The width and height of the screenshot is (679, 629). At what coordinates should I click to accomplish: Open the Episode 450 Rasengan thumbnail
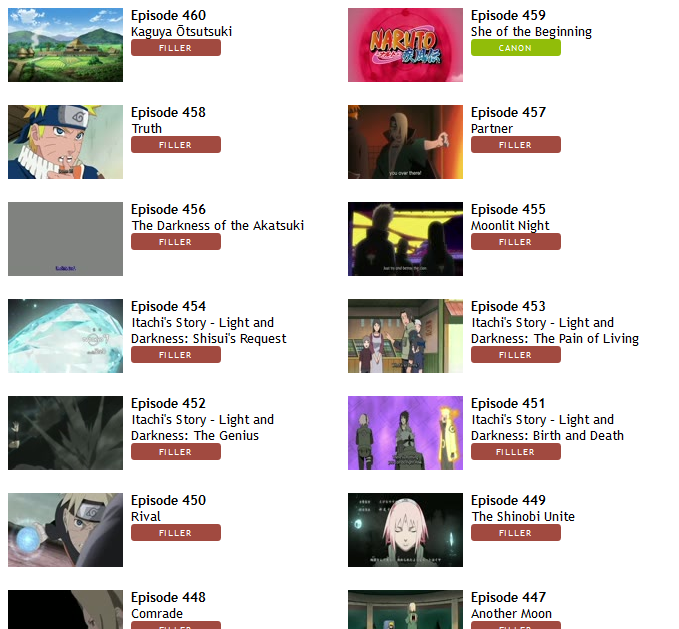65,529
